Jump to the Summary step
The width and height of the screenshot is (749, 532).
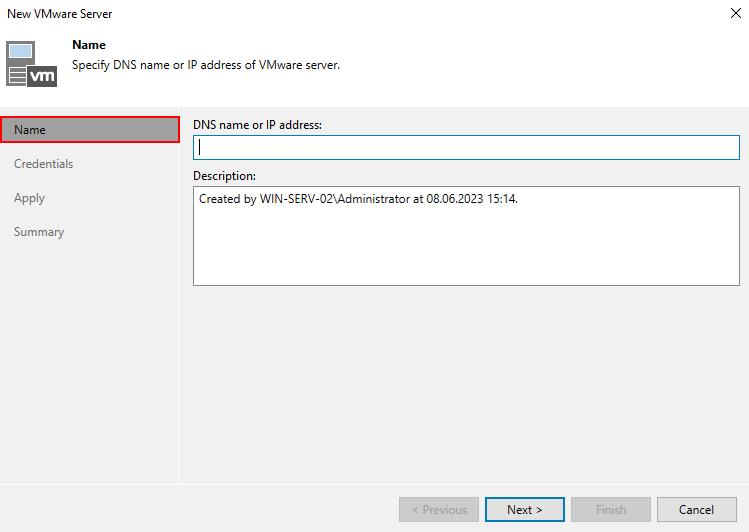(39, 232)
